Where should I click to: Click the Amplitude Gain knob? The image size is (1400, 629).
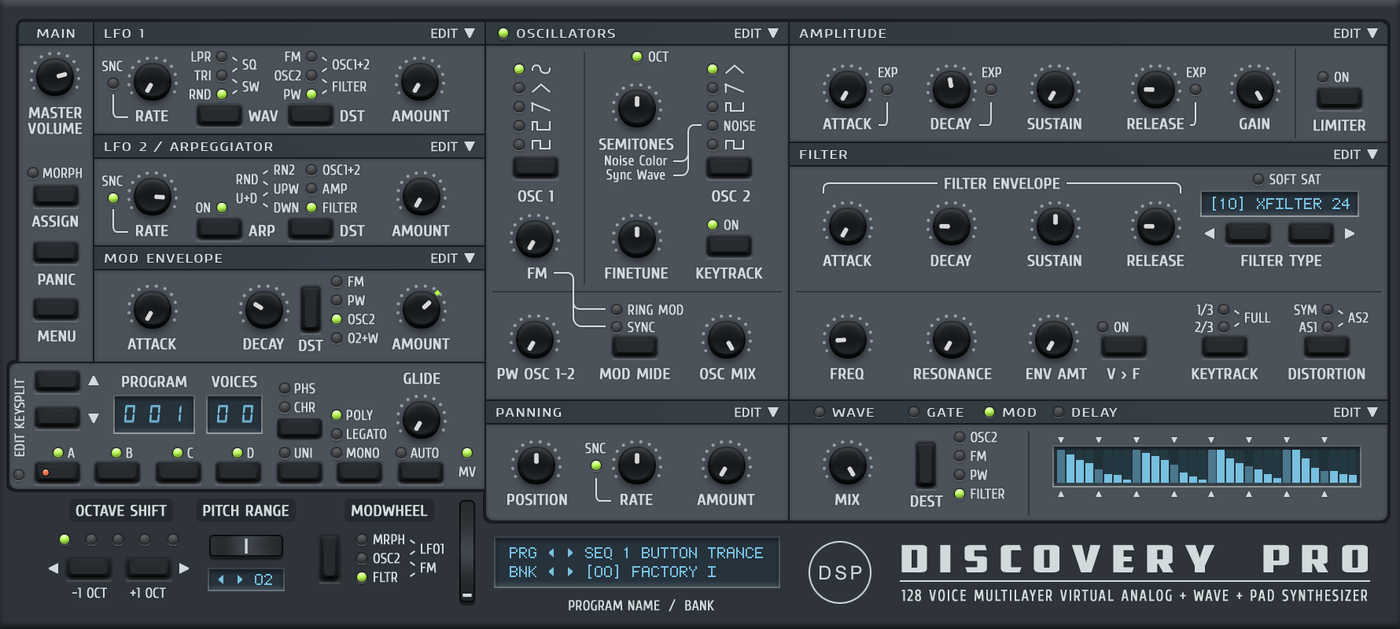(1254, 89)
